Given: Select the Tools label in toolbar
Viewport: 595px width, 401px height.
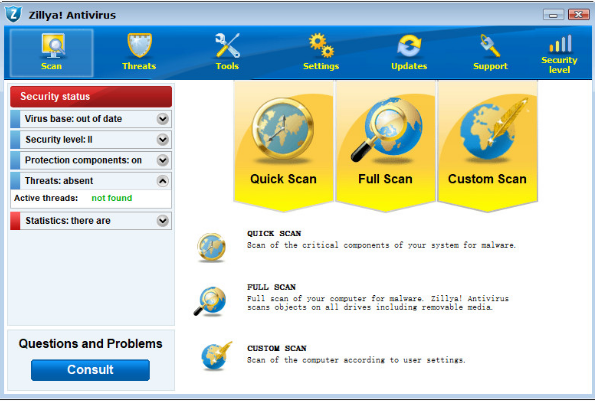Looking at the screenshot, I should [x=227, y=66].
